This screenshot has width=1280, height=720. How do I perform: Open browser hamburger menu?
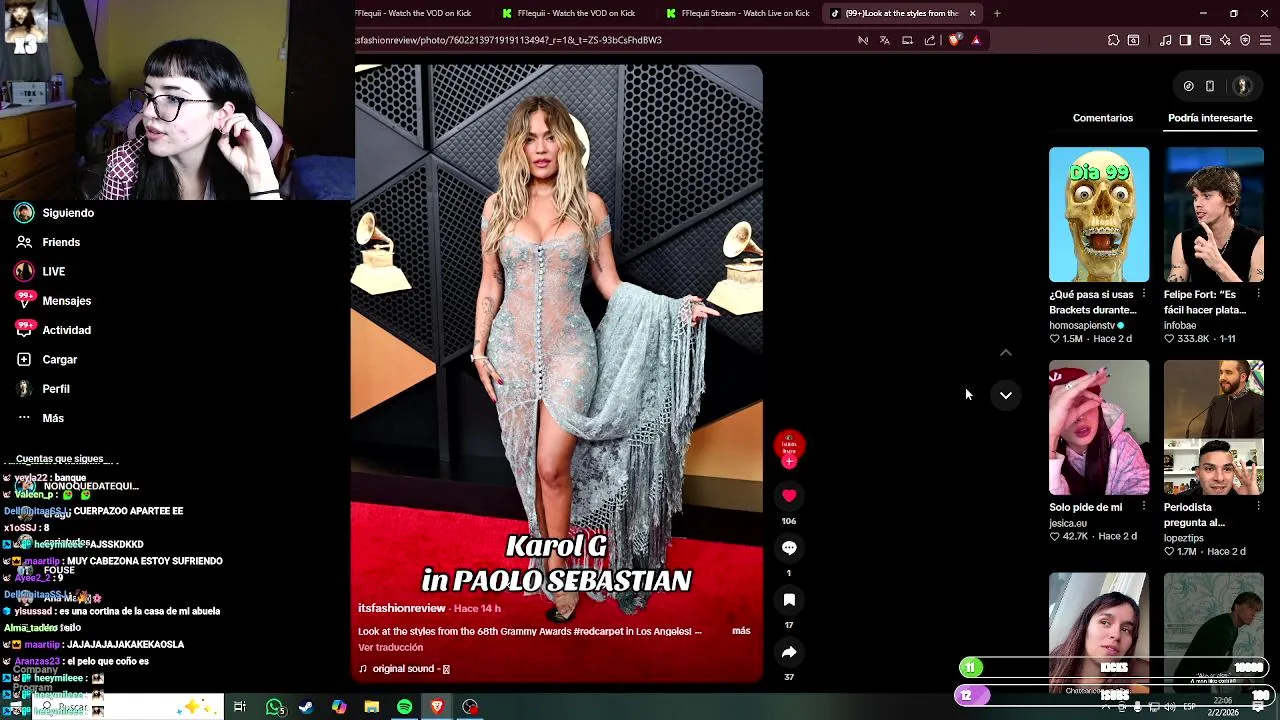(1265, 40)
